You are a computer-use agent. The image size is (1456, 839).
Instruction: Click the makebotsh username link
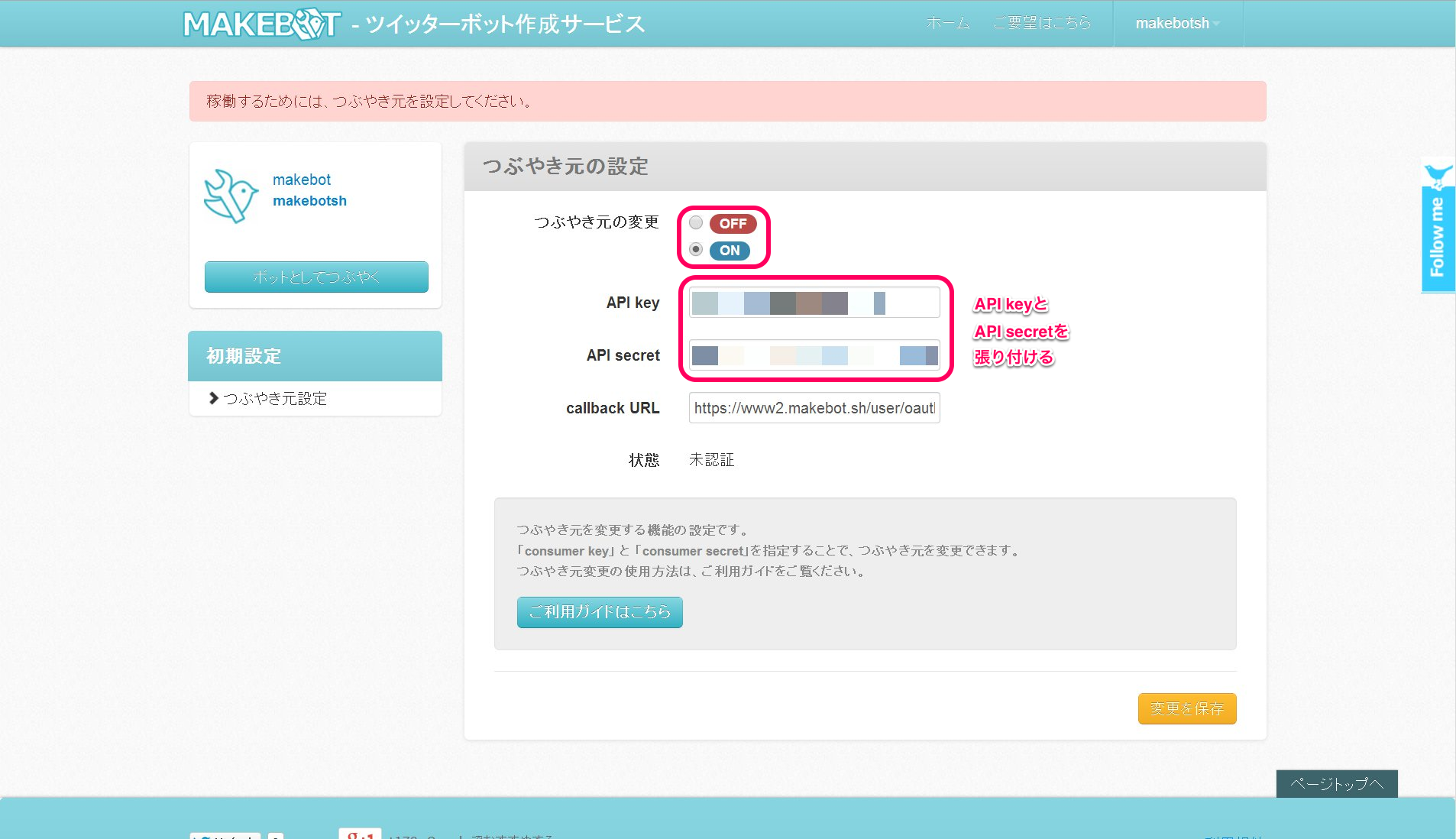(309, 201)
